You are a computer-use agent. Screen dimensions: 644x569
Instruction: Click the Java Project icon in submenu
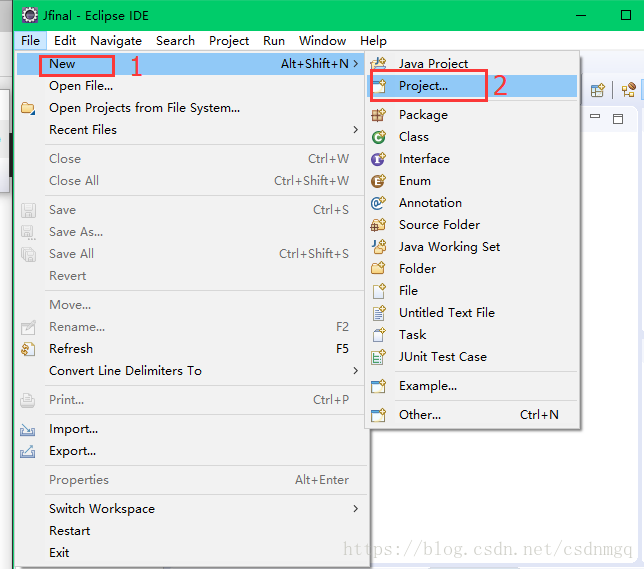[x=378, y=64]
